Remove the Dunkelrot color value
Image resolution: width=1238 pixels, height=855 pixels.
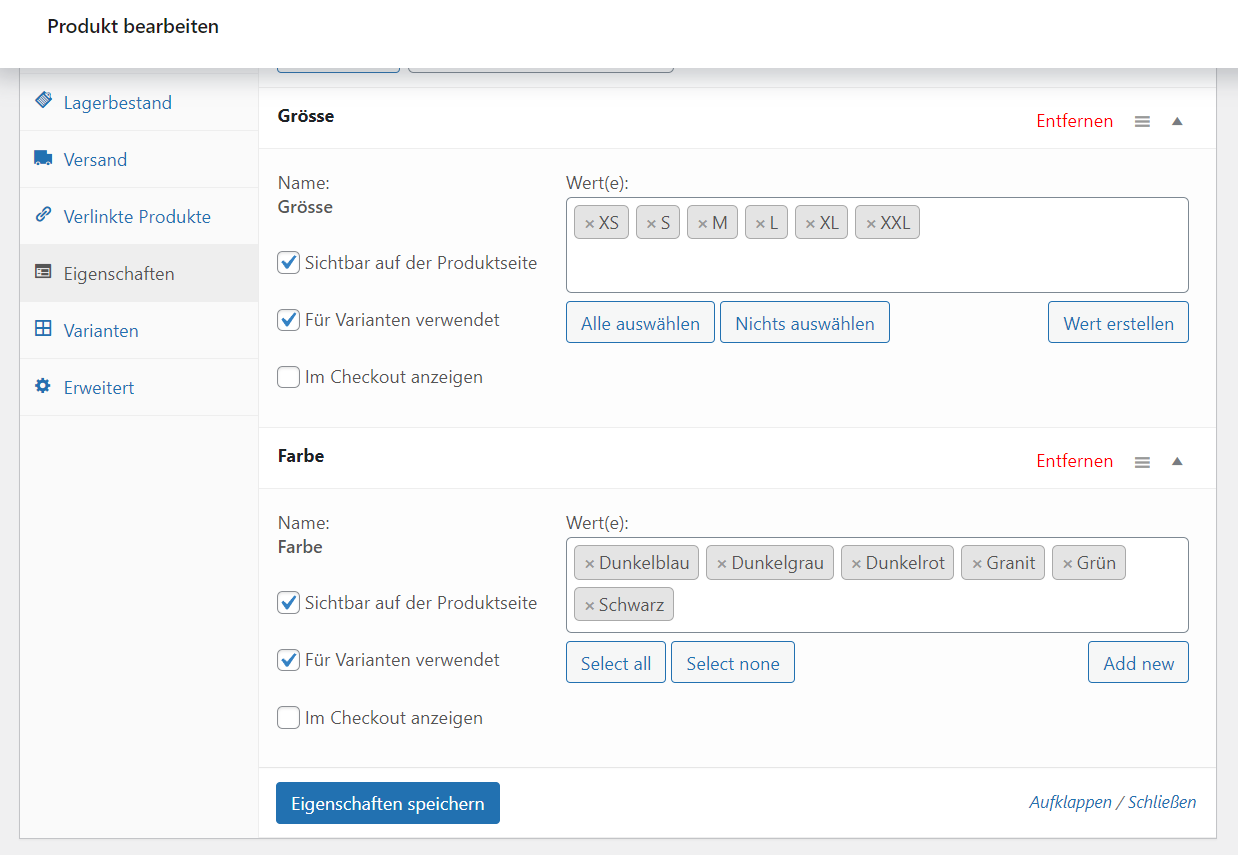pyautogui.click(x=856, y=564)
